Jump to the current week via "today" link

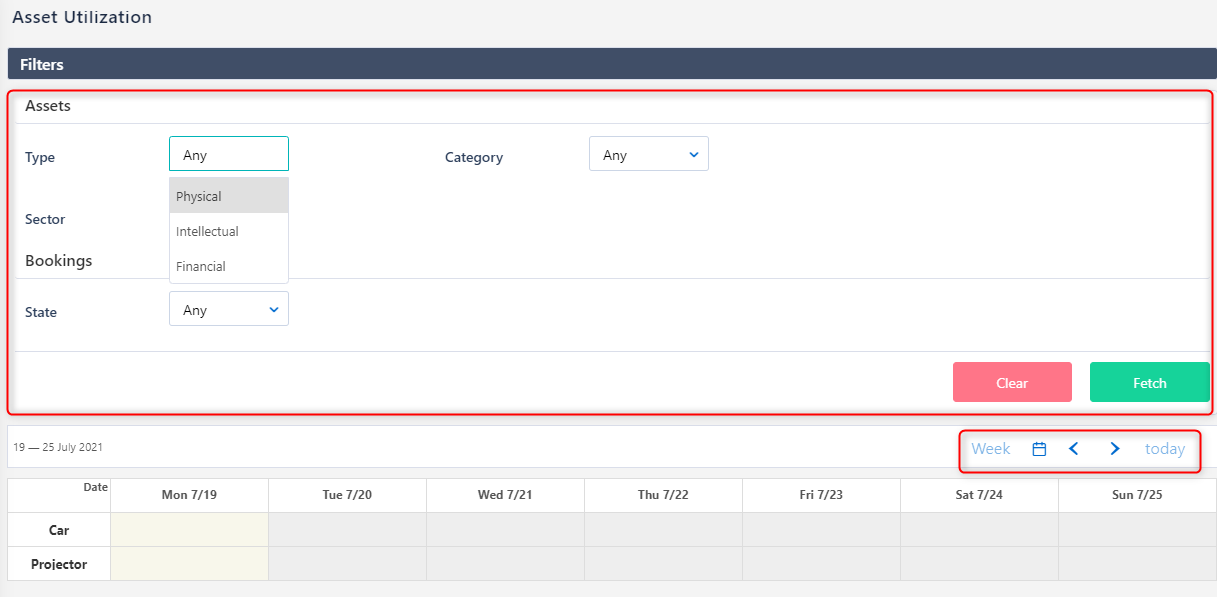coord(1164,449)
